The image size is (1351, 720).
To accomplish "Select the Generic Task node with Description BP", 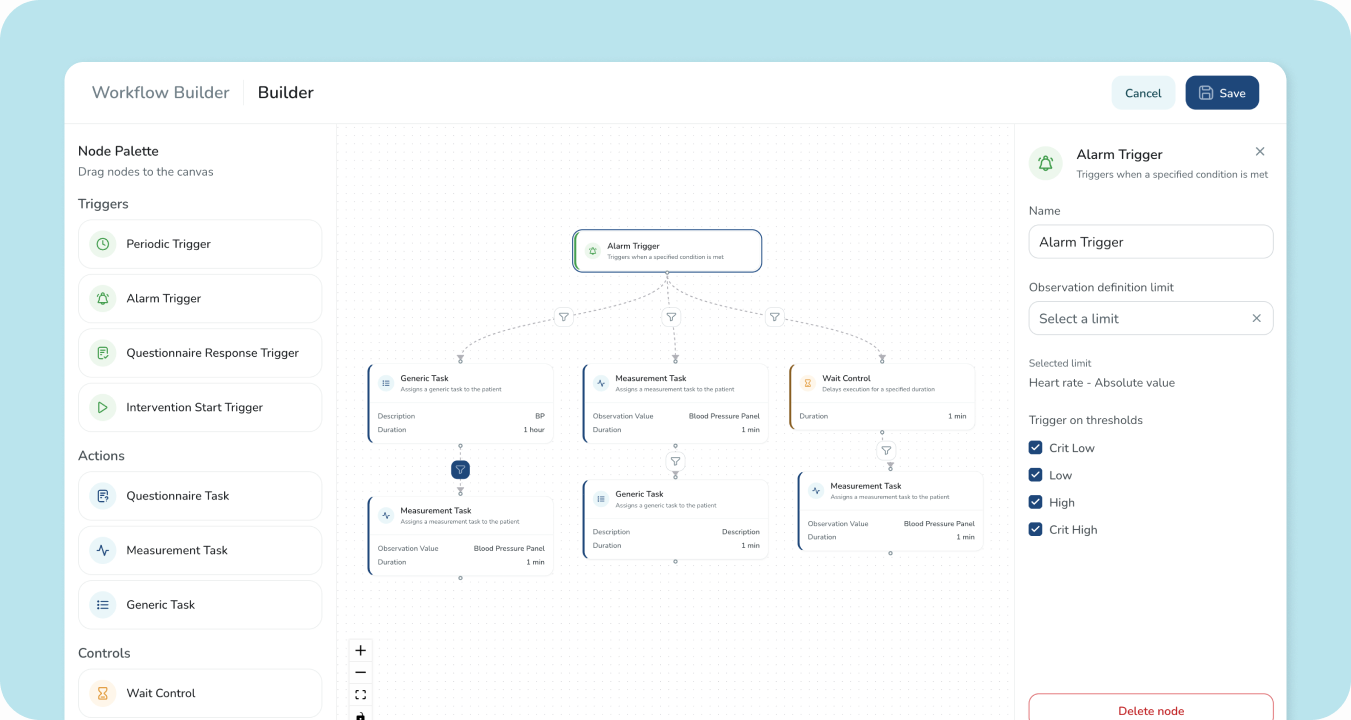I will [x=461, y=404].
